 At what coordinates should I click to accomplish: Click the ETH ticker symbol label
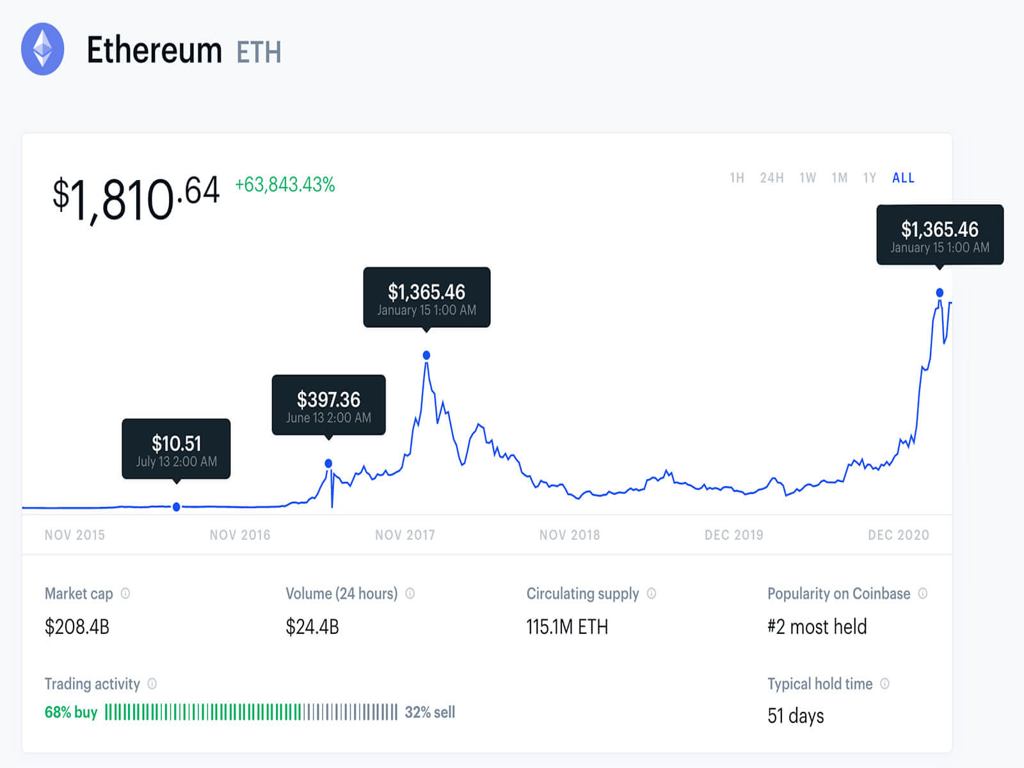[x=258, y=51]
